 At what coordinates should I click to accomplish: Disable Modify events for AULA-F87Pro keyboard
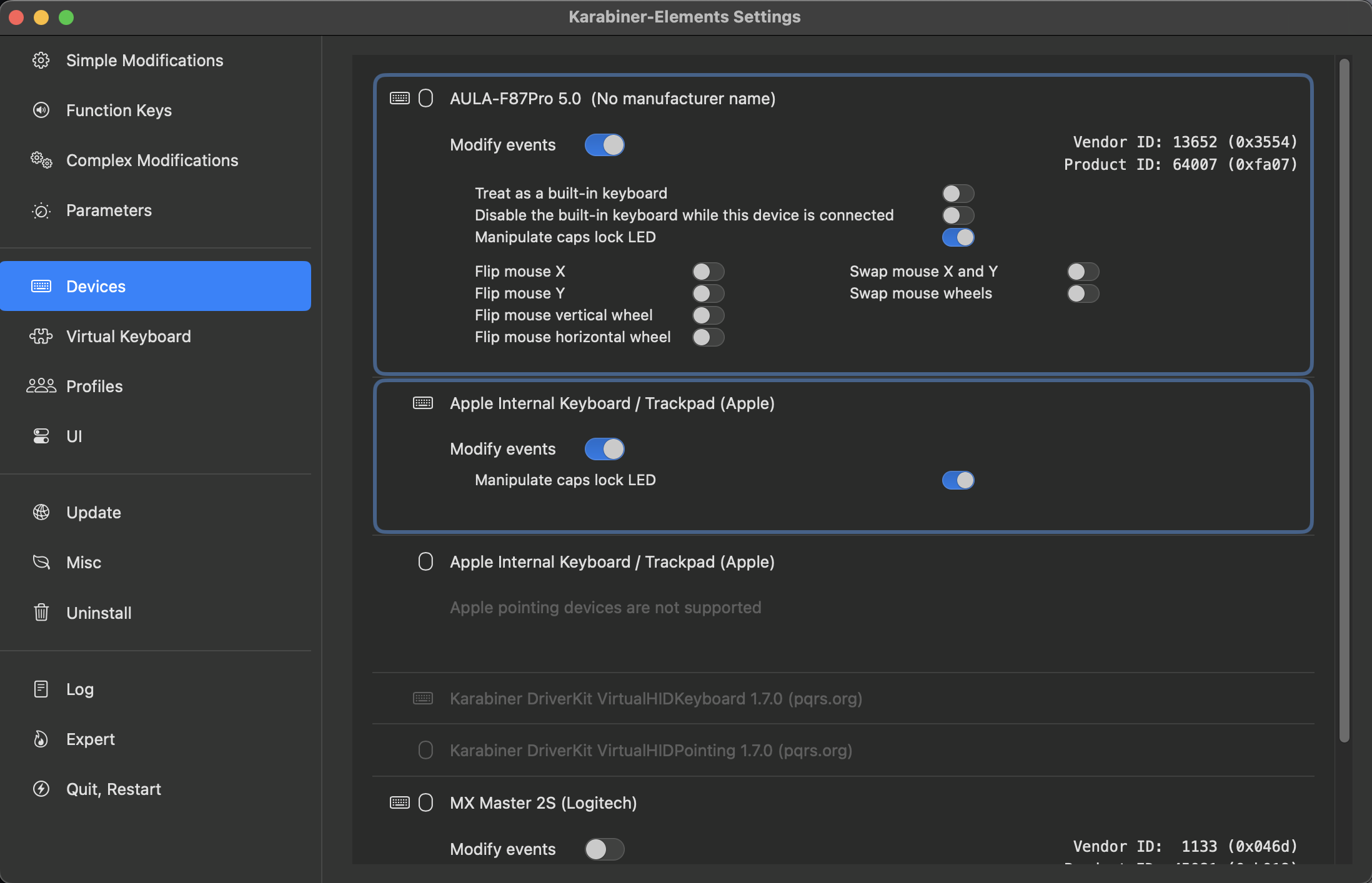coord(604,145)
